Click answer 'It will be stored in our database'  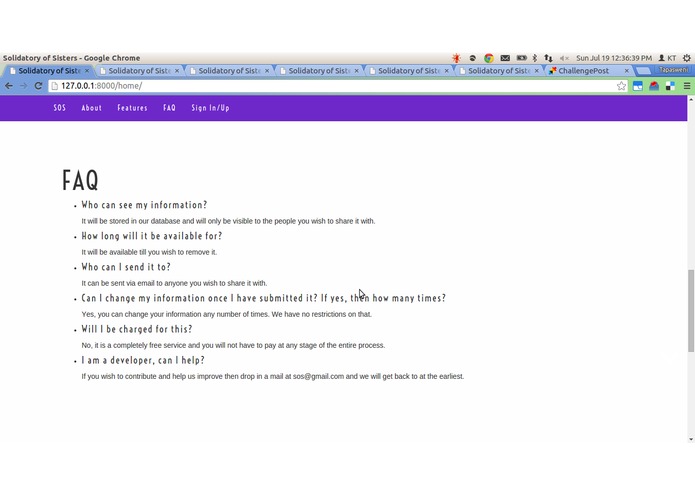click(228, 221)
